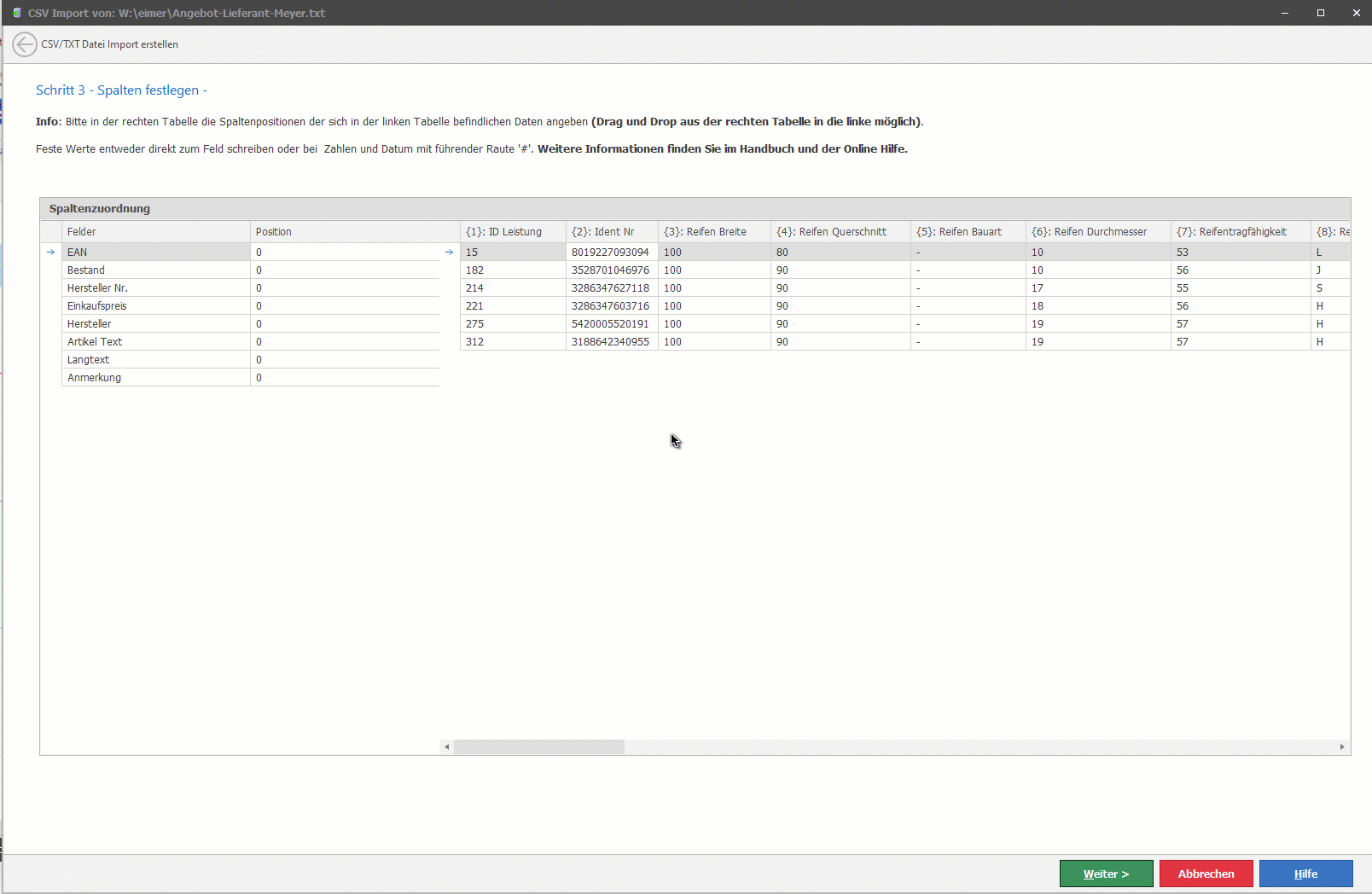The height and width of the screenshot is (894, 1372).
Task: Click the {4}: Reifen Querschnitt header
Action: pyautogui.click(x=840, y=232)
